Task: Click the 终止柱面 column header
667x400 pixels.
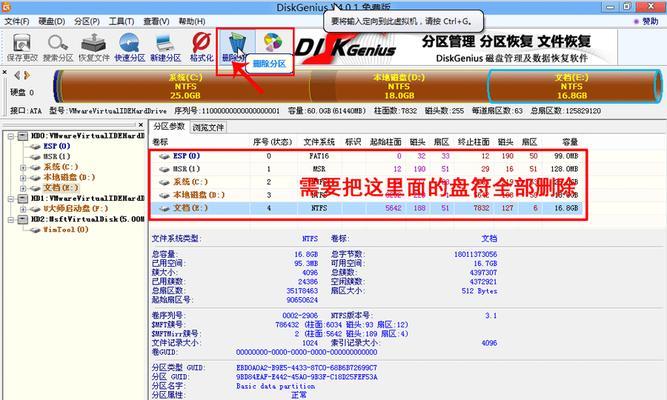Action: click(473, 142)
